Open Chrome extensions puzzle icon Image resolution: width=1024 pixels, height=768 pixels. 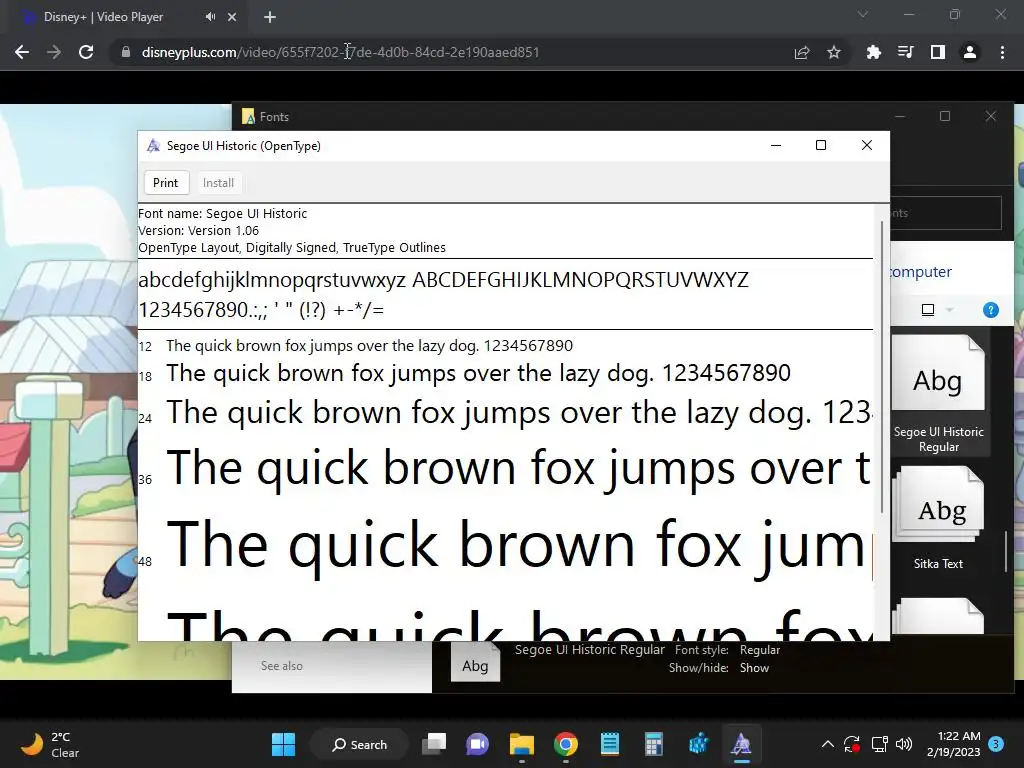(x=874, y=52)
